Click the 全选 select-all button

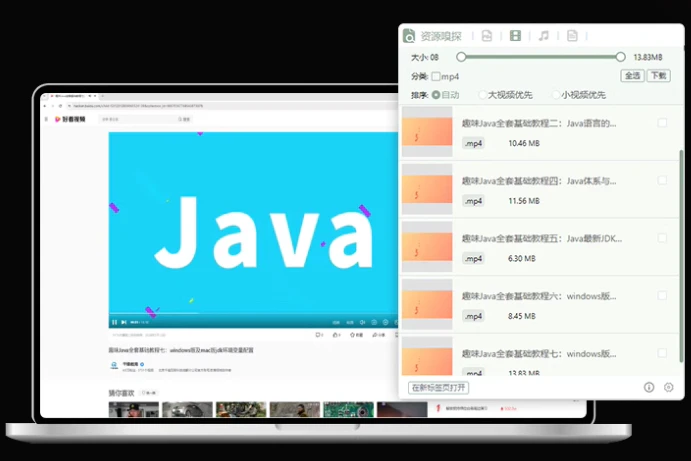633,76
